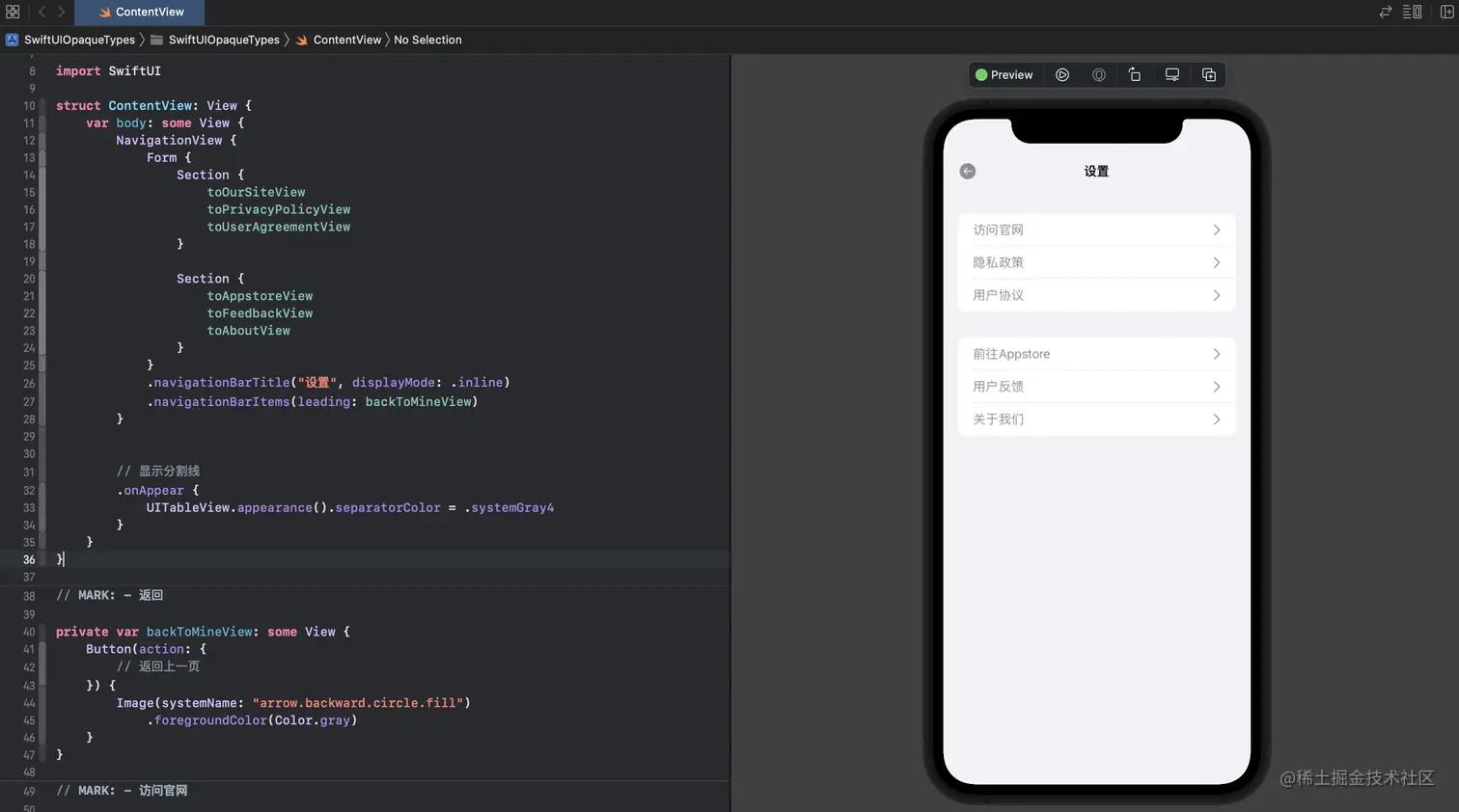The width and height of the screenshot is (1459, 812).
Task: Open the SwiftUIOpaqueTypes folder breadcrumb
Action: pyautogui.click(x=215, y=40)
